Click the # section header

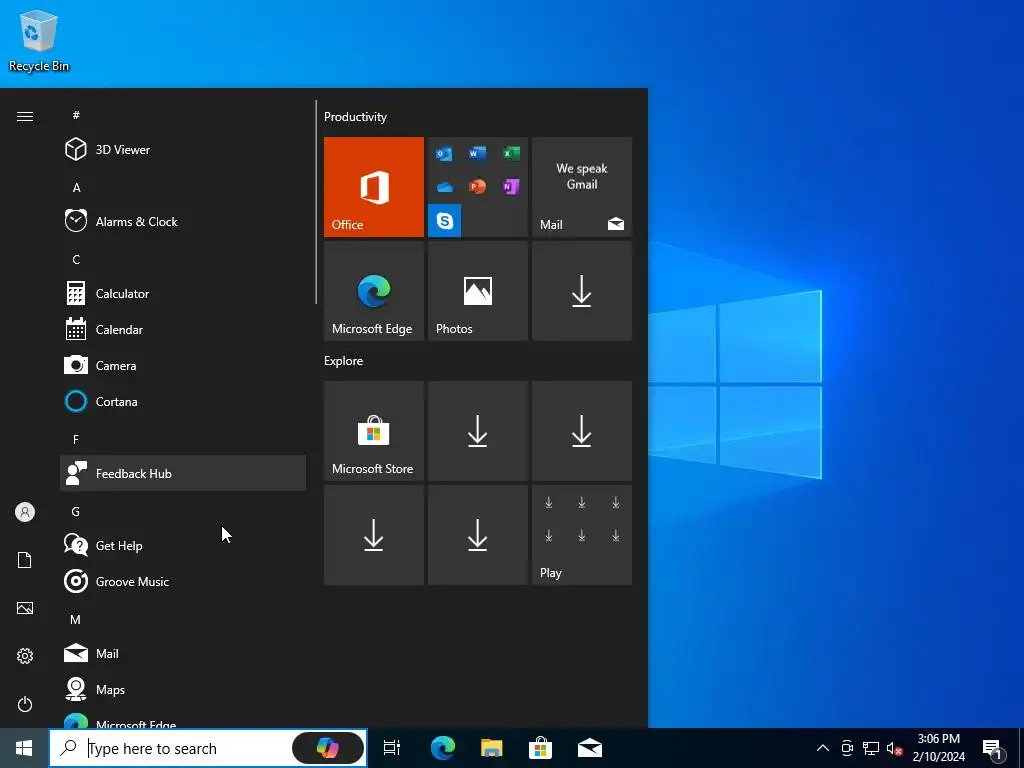coord(76,115)
